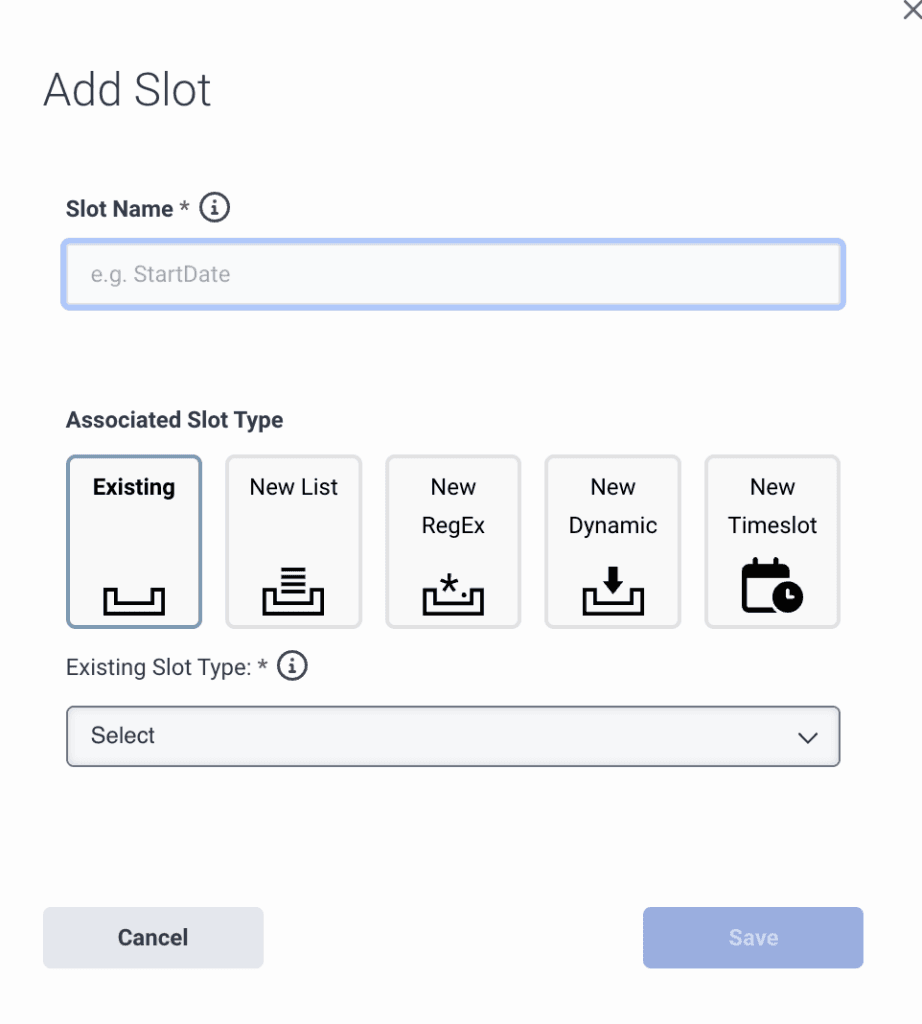
Task: Click the New RegEx asterisk icon
Action: [x=453, y=596]
